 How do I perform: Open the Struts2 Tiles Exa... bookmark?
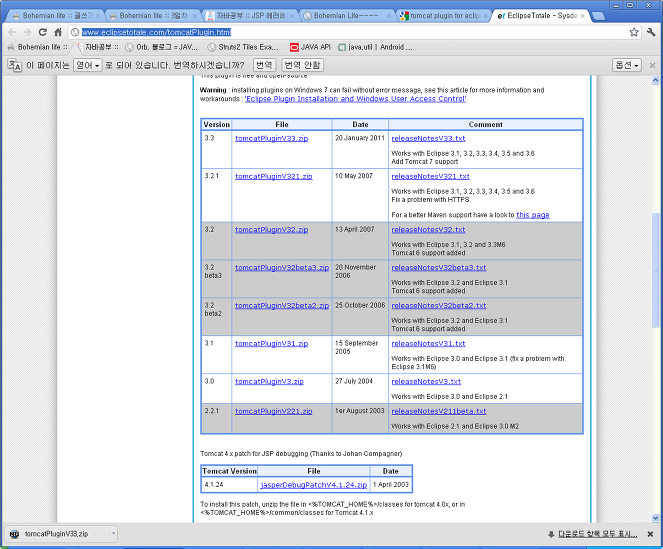(243, 47)
